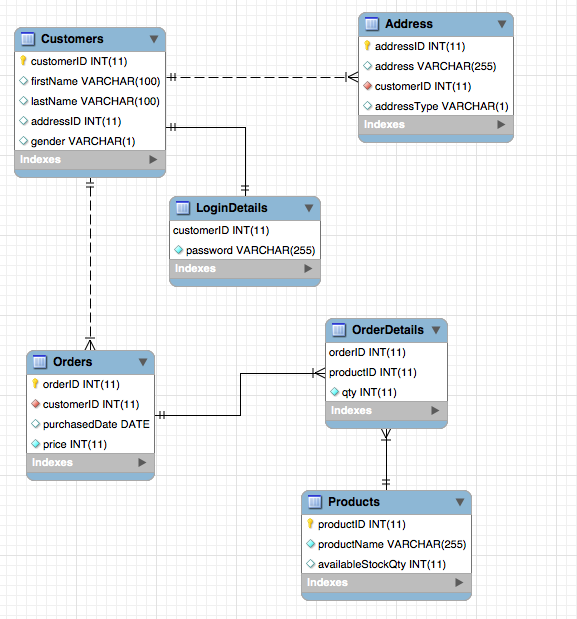Collapse the Products table using header arrow

point(460,502)
